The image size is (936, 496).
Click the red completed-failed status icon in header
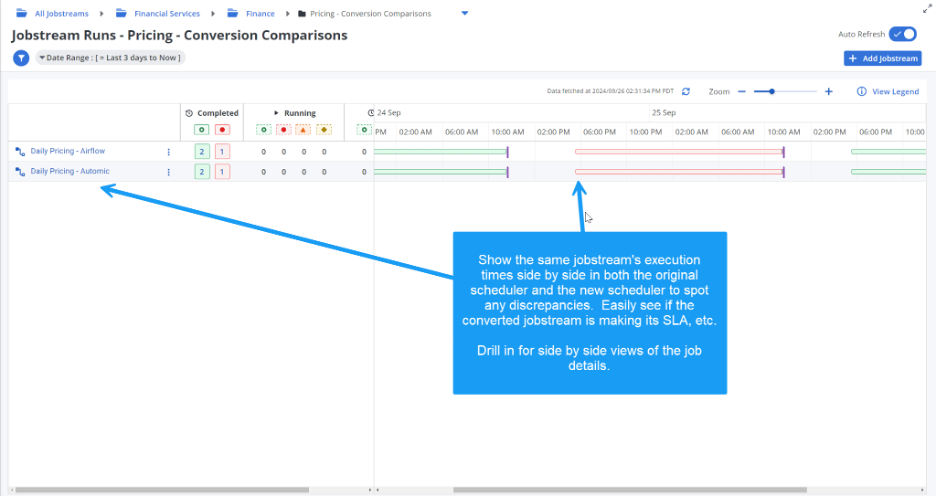pyautogui.click(x=222, y=129)
